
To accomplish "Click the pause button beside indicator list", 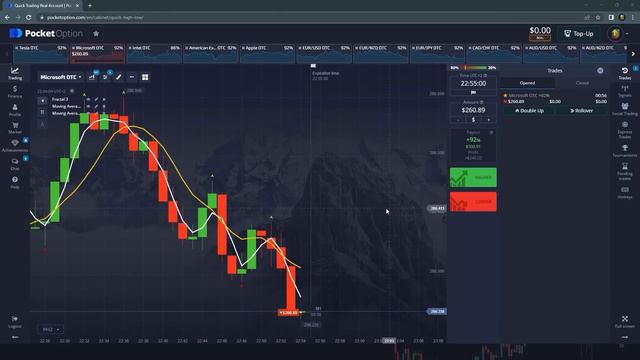I will pyautogui.click(x=42, y=112).
